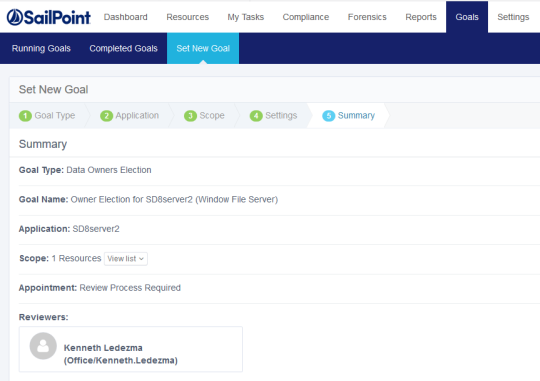The height and width of the screenshot is (381, 540).
Task: Open the Reports menu
Action: (421, 17)
